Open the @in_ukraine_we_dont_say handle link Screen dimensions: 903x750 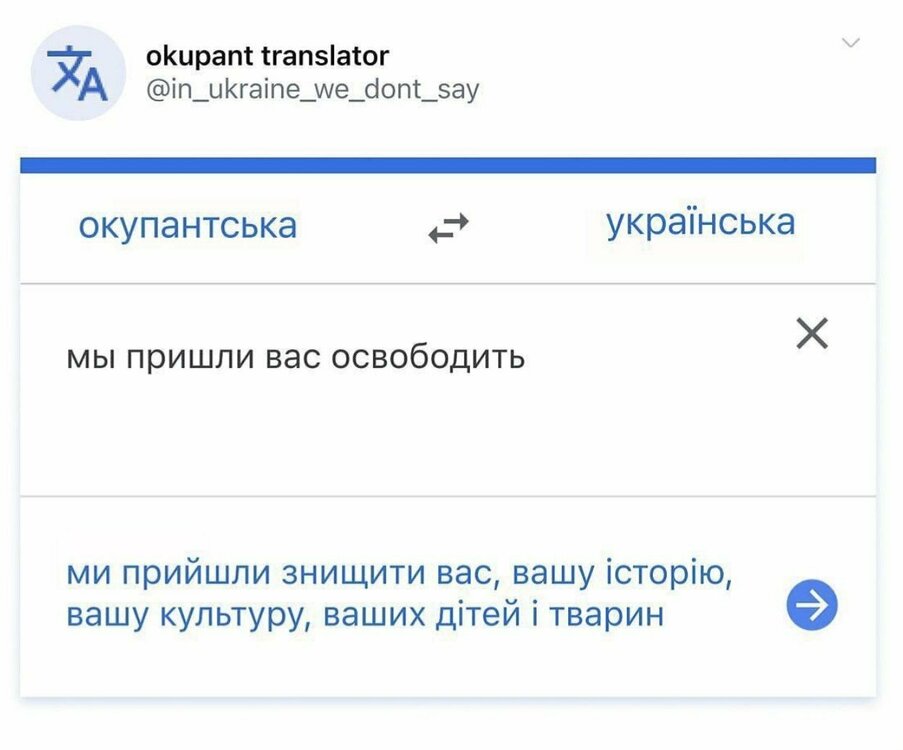312,90
